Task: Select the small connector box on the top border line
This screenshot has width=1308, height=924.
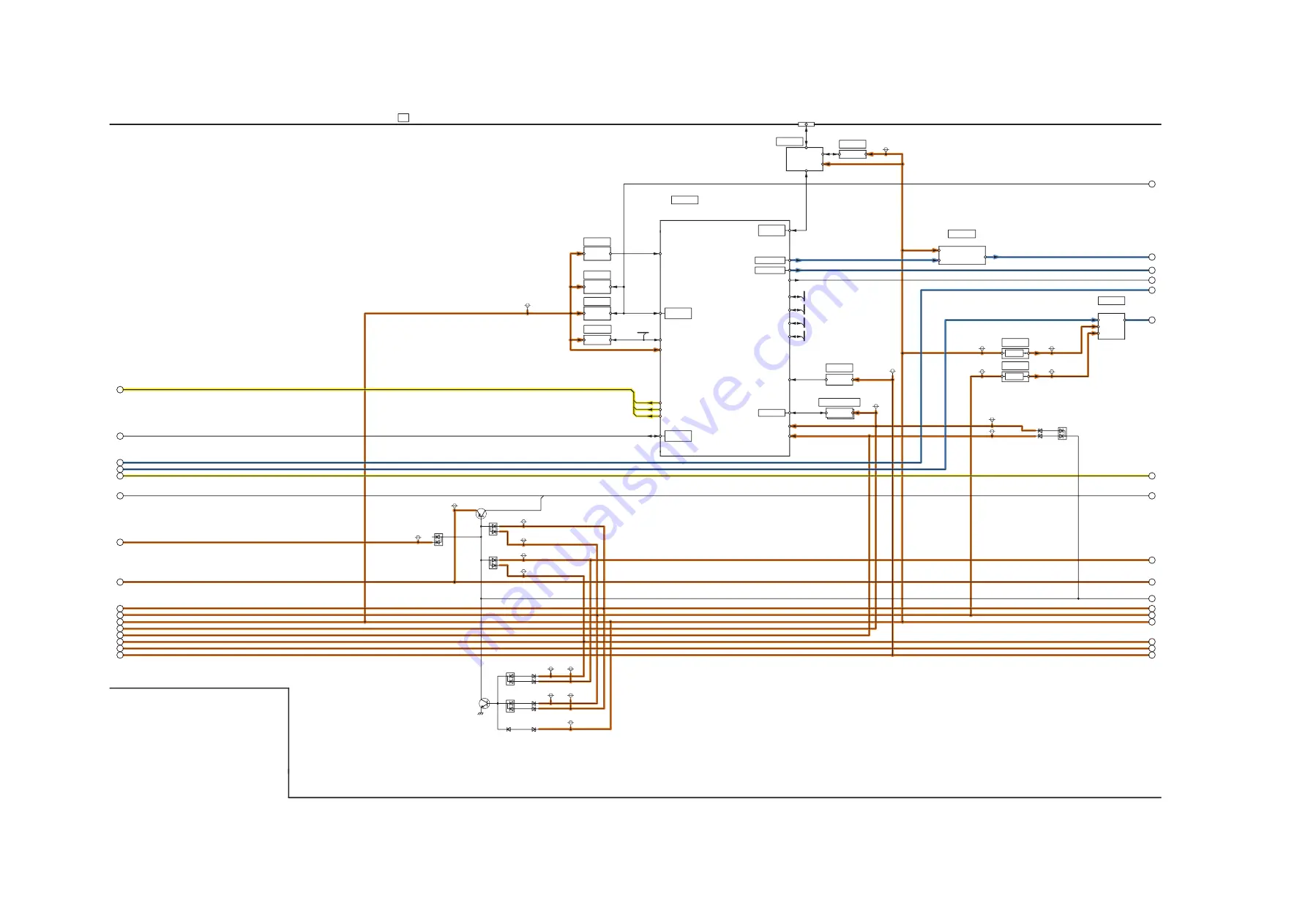Action: [806, 124]
